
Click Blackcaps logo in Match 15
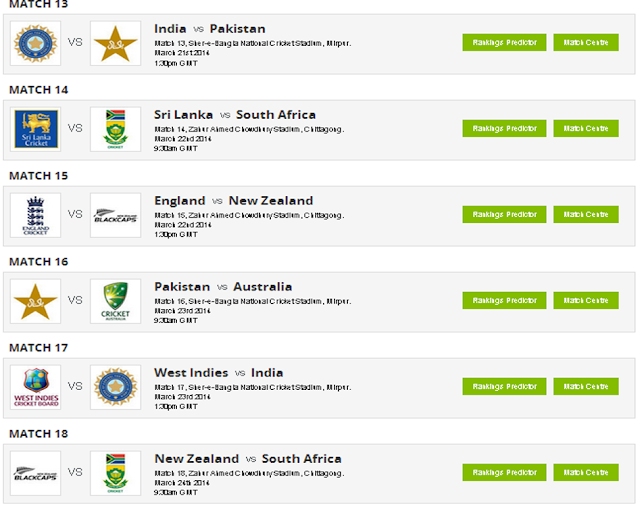pos(115,215)
